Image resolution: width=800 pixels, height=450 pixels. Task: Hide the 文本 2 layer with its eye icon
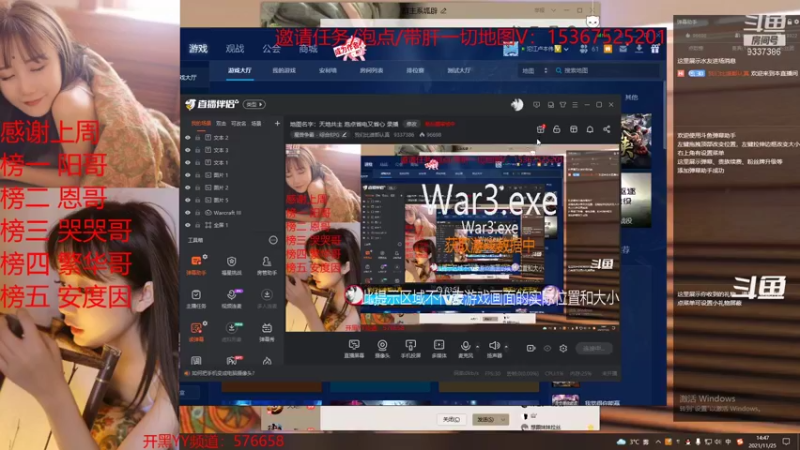(x=188, y=138)
